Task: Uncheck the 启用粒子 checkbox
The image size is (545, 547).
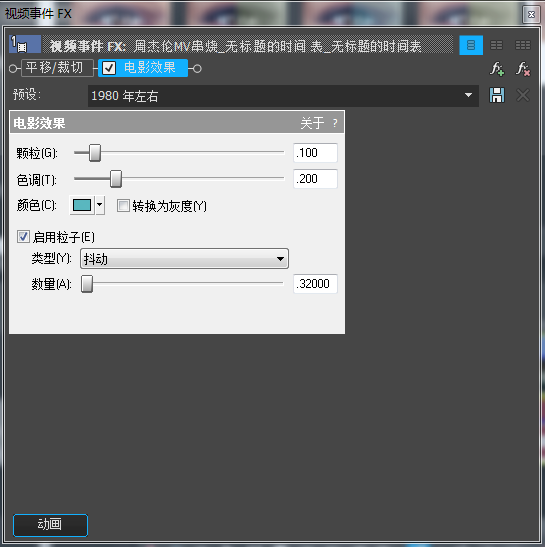Action: (23, 237)
